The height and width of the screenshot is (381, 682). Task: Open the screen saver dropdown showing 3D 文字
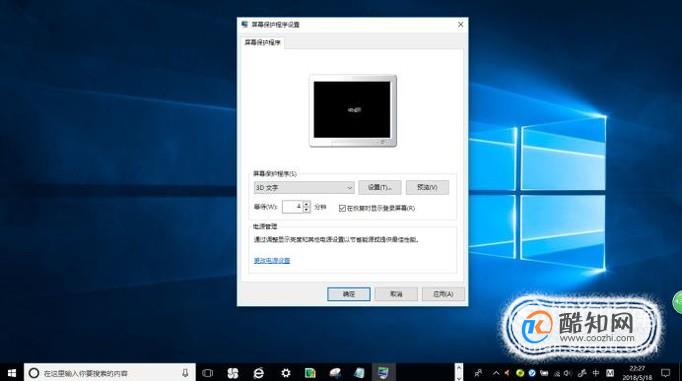click(304, 187)
